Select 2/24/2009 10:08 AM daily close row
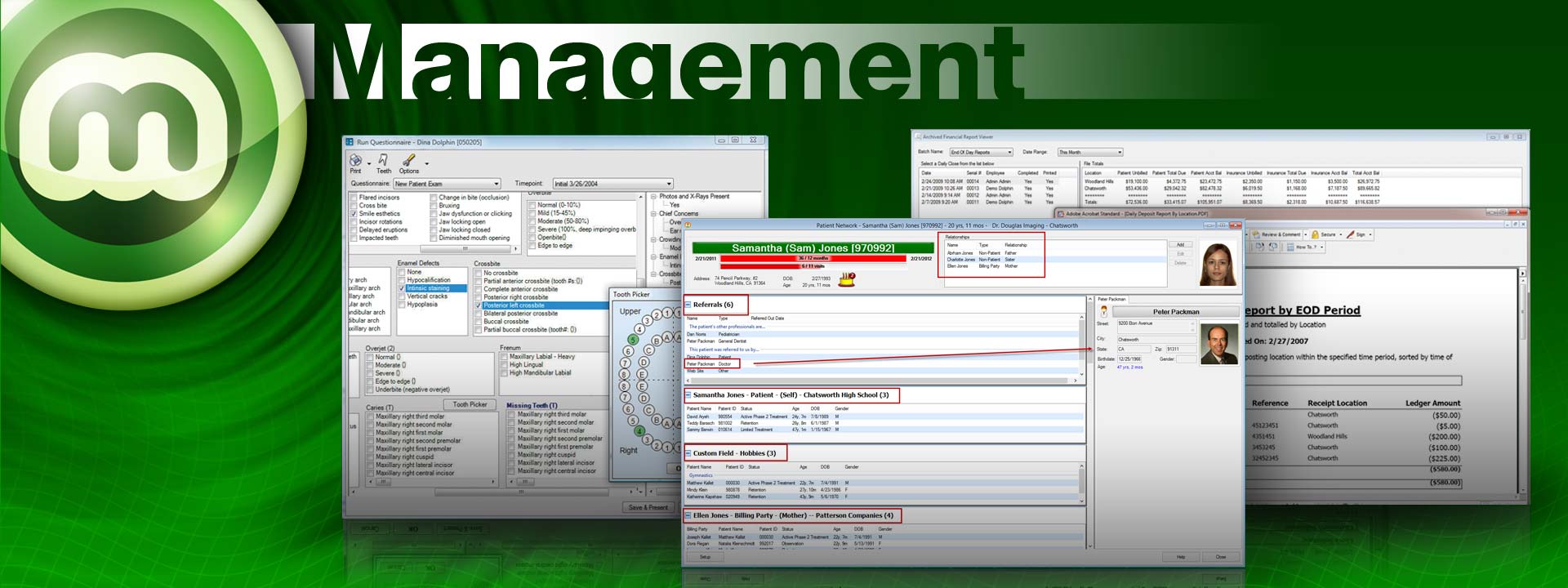Screen dimensions: 1568x588 click(989, 181)
